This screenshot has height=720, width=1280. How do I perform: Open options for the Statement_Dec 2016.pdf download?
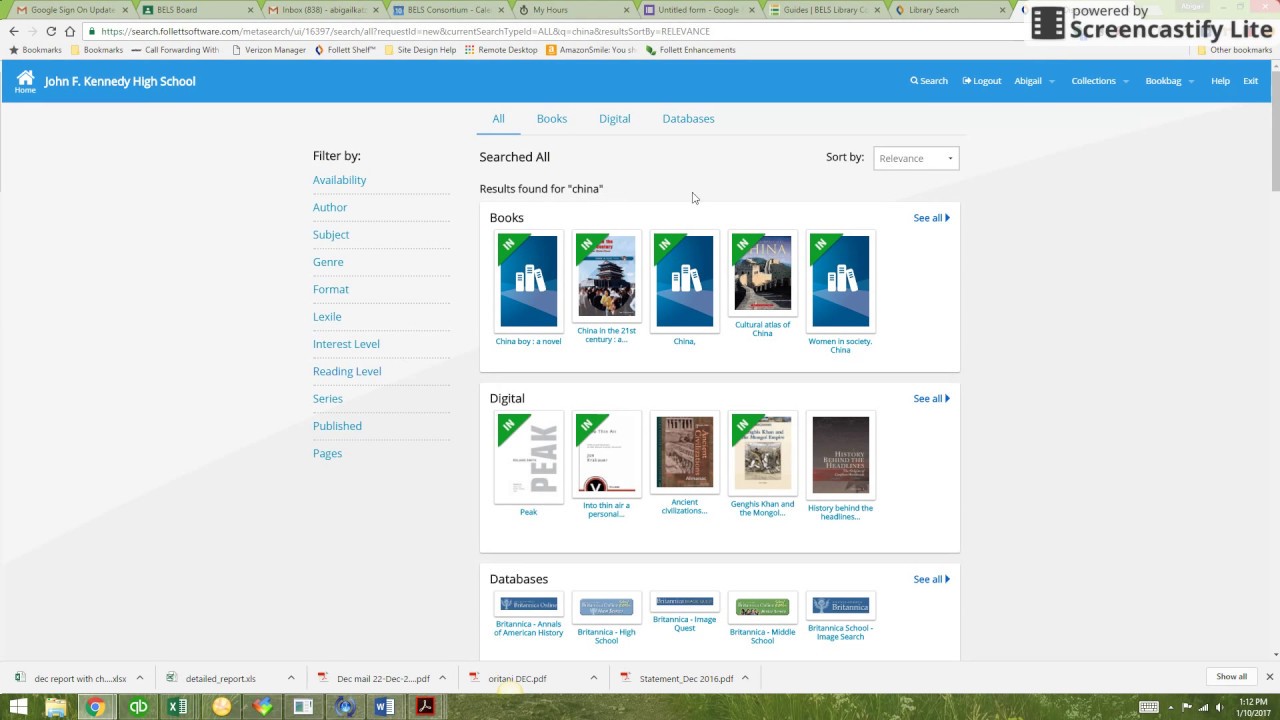point(744,678)
